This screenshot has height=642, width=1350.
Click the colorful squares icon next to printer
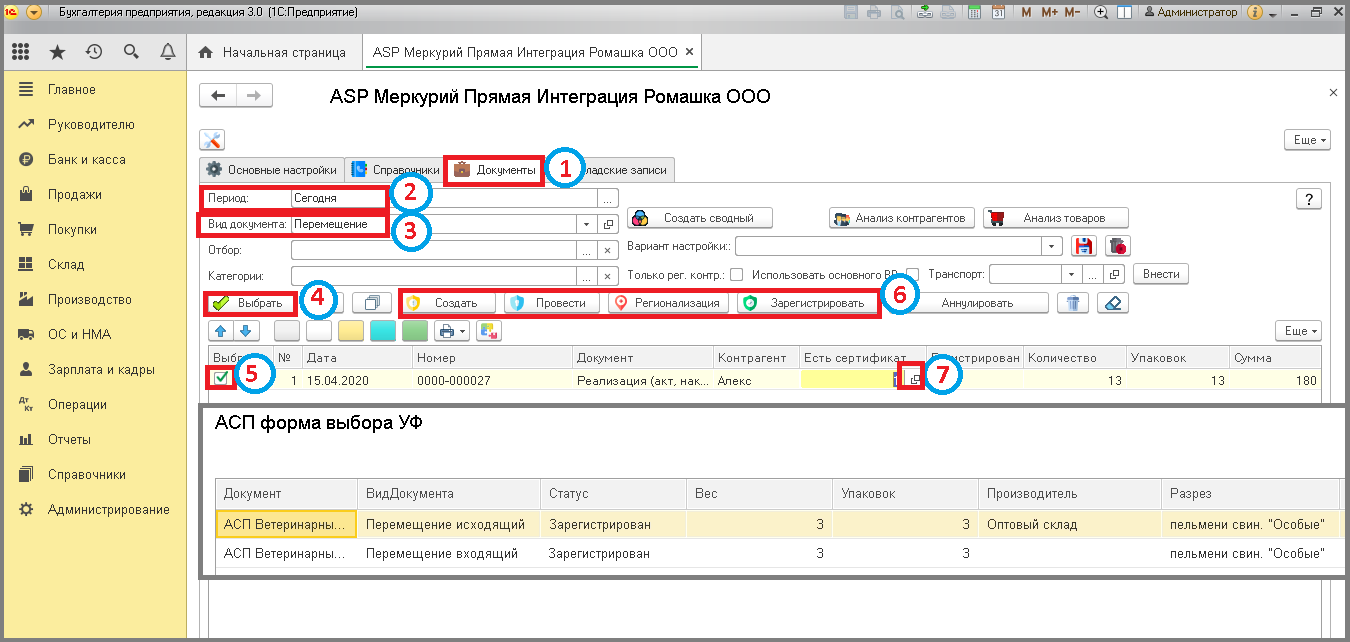point(489,330)
